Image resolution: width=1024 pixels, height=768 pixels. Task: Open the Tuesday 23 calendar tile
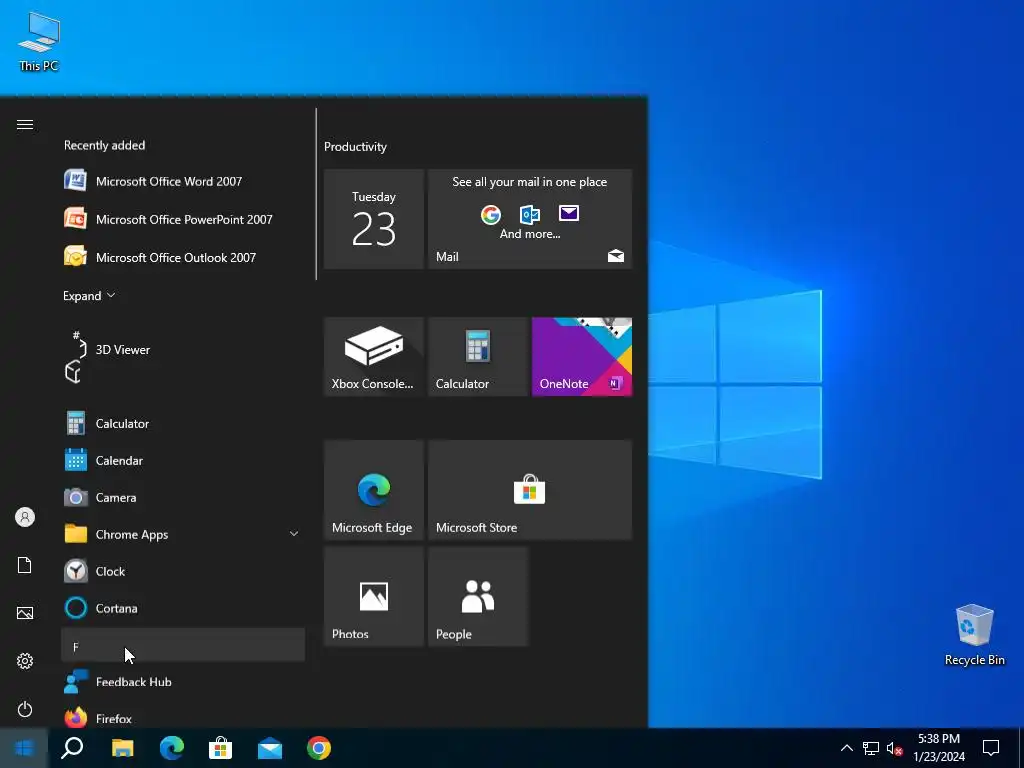tap(374, 219)
